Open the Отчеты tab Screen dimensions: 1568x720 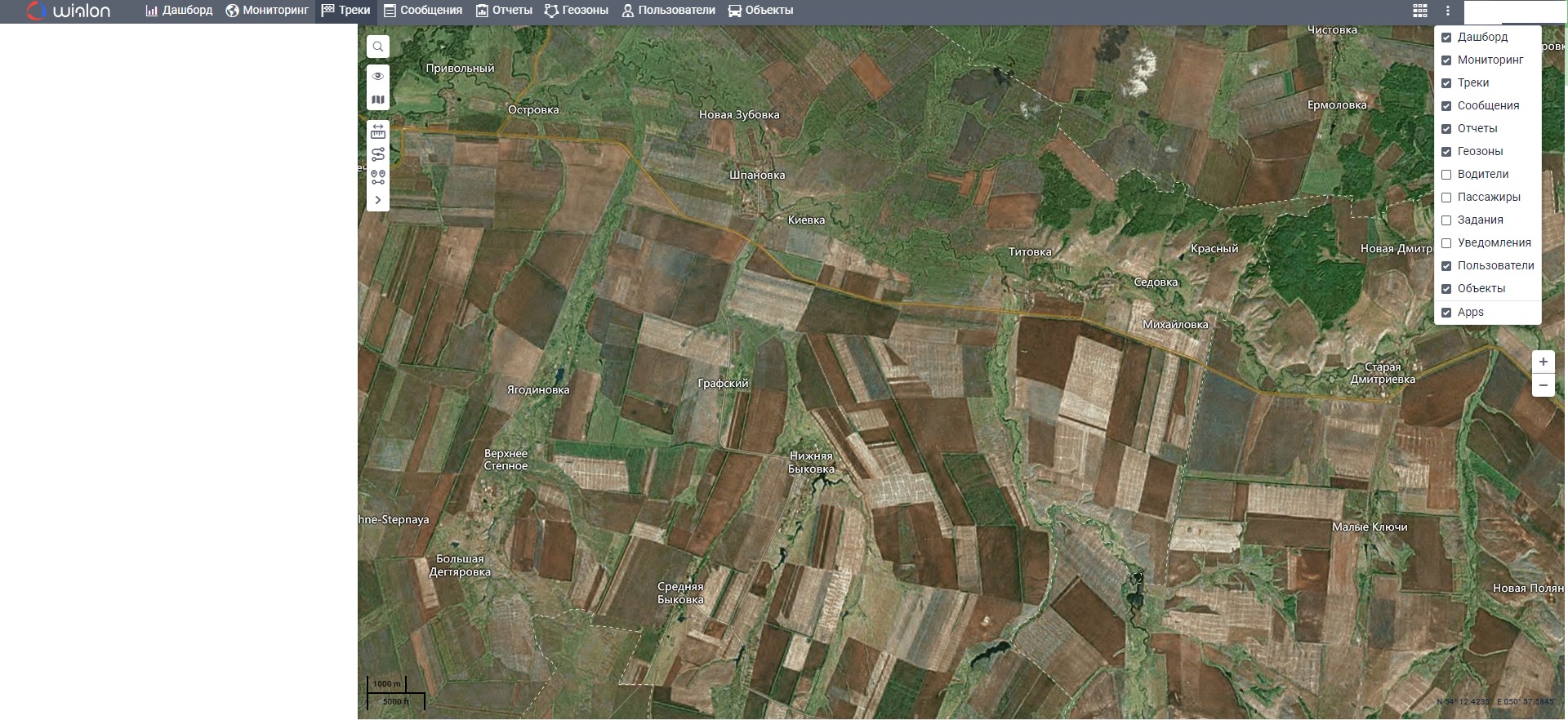pos(504,11)
